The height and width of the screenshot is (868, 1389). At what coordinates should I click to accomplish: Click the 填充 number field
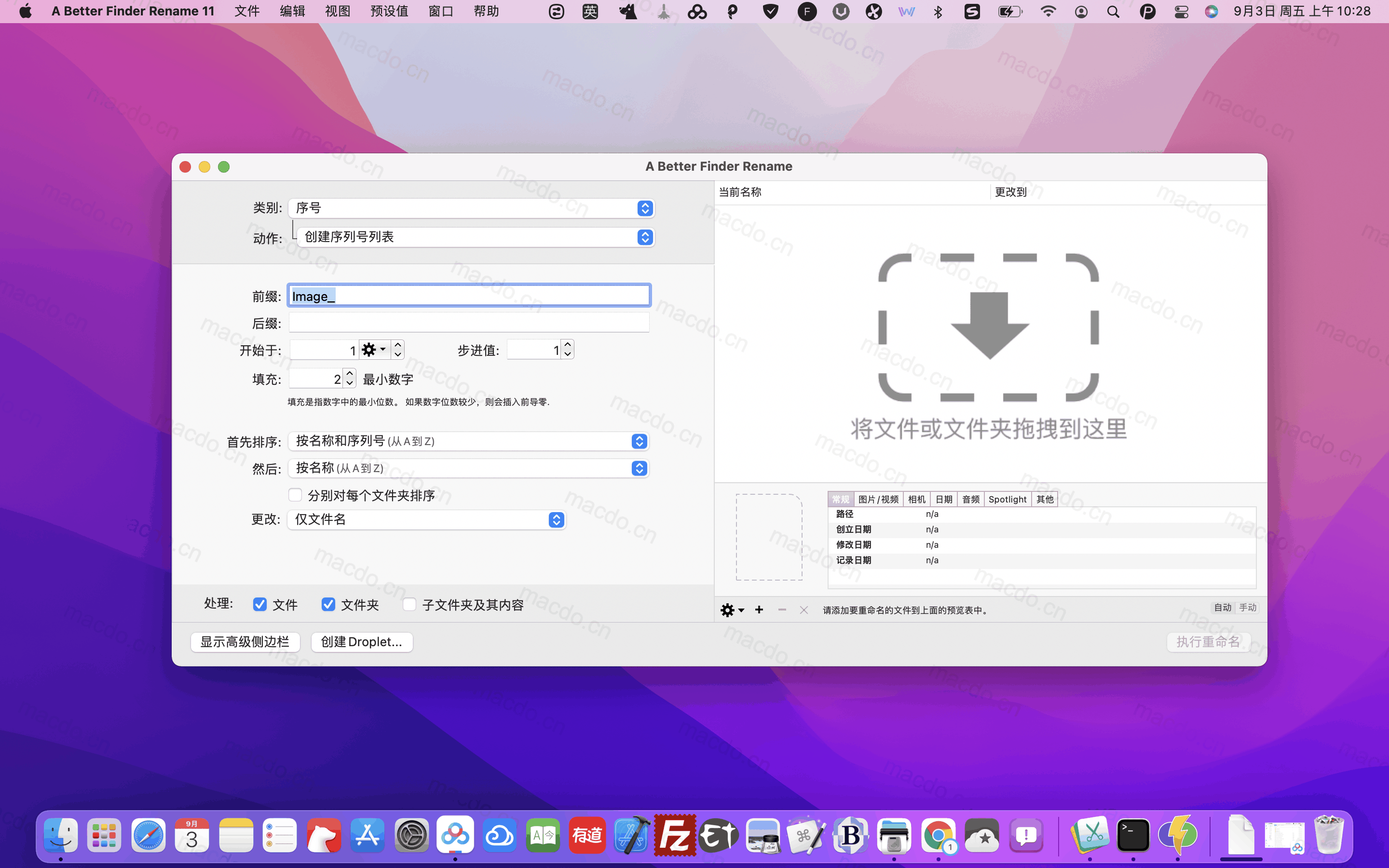(316, 379)
